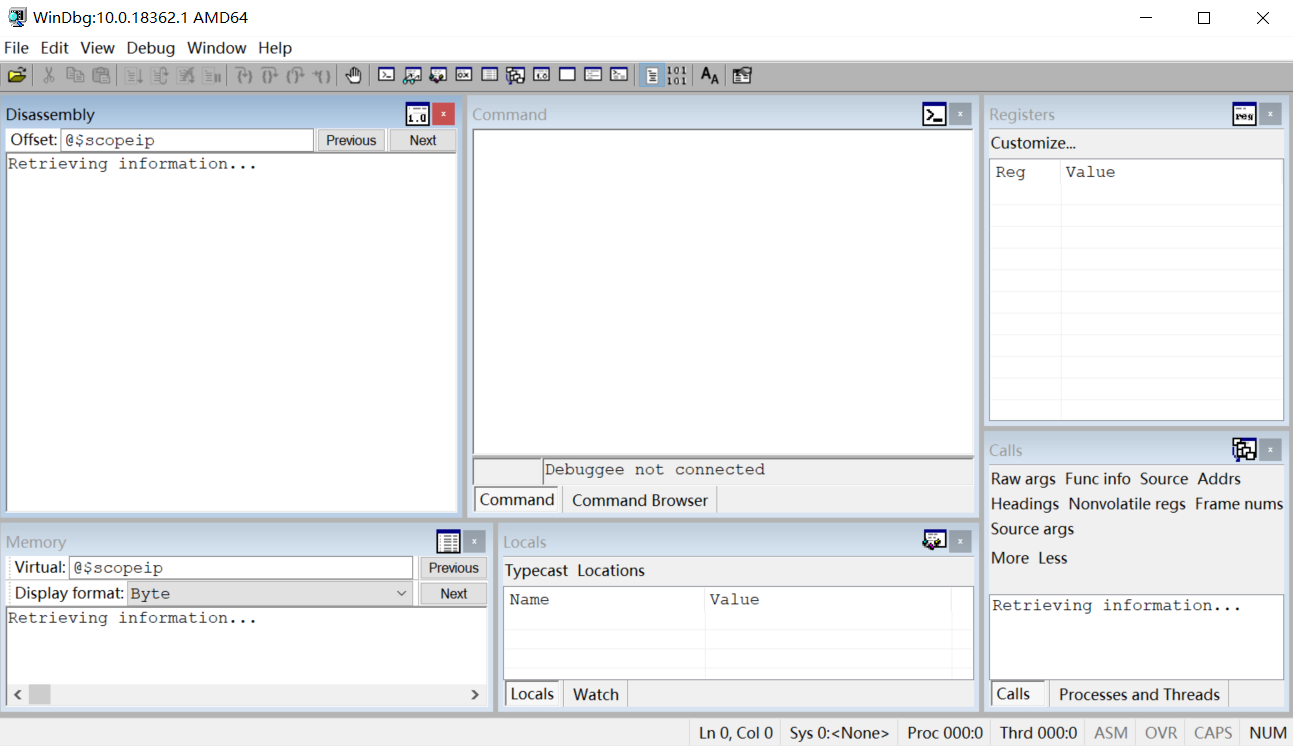Screen dimensions: 1293x746
Task: Click the Command panel title icon
Action: click(934, 114)
